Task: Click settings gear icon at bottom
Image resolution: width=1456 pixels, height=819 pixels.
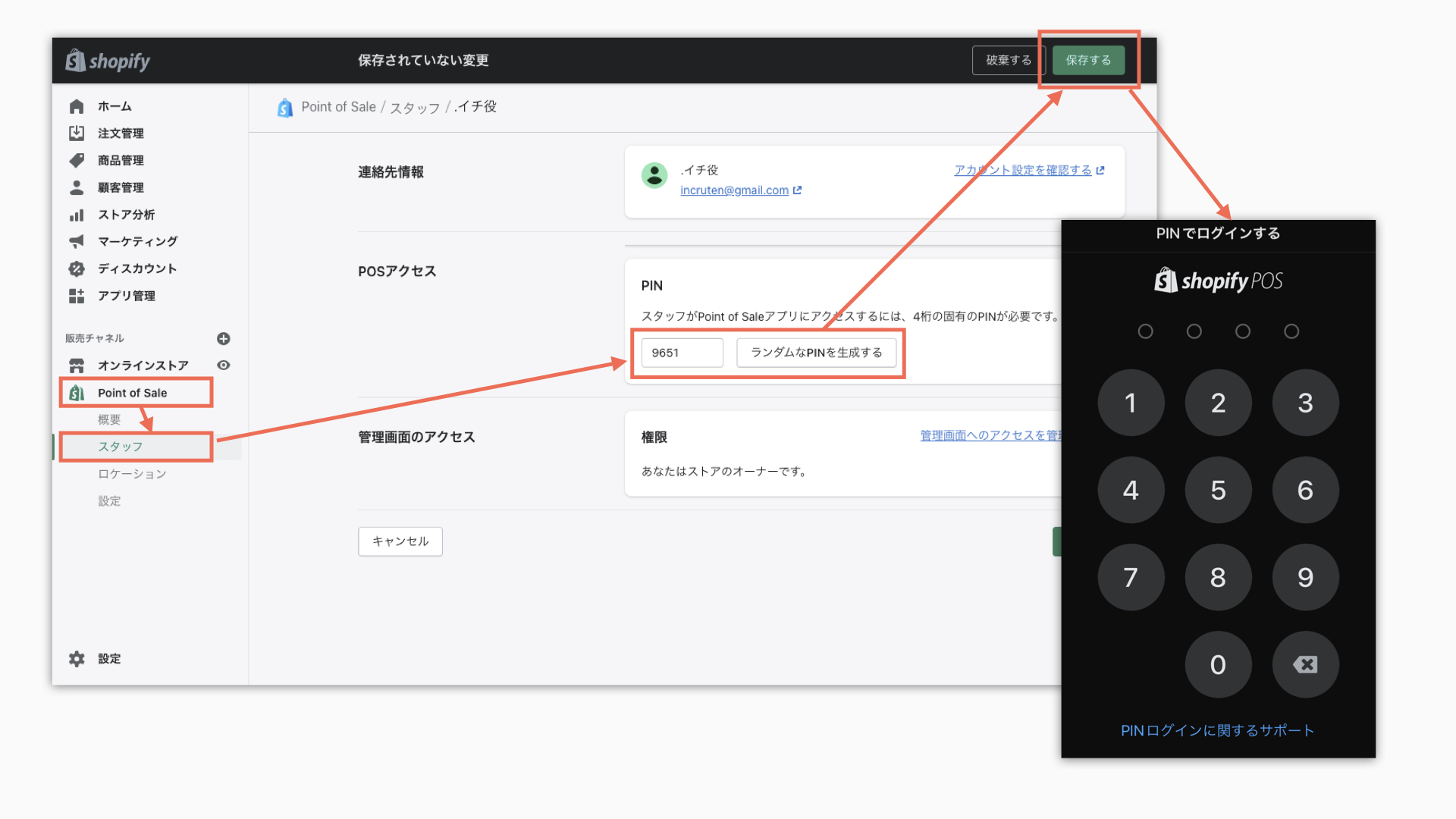Action: (77, 659)
